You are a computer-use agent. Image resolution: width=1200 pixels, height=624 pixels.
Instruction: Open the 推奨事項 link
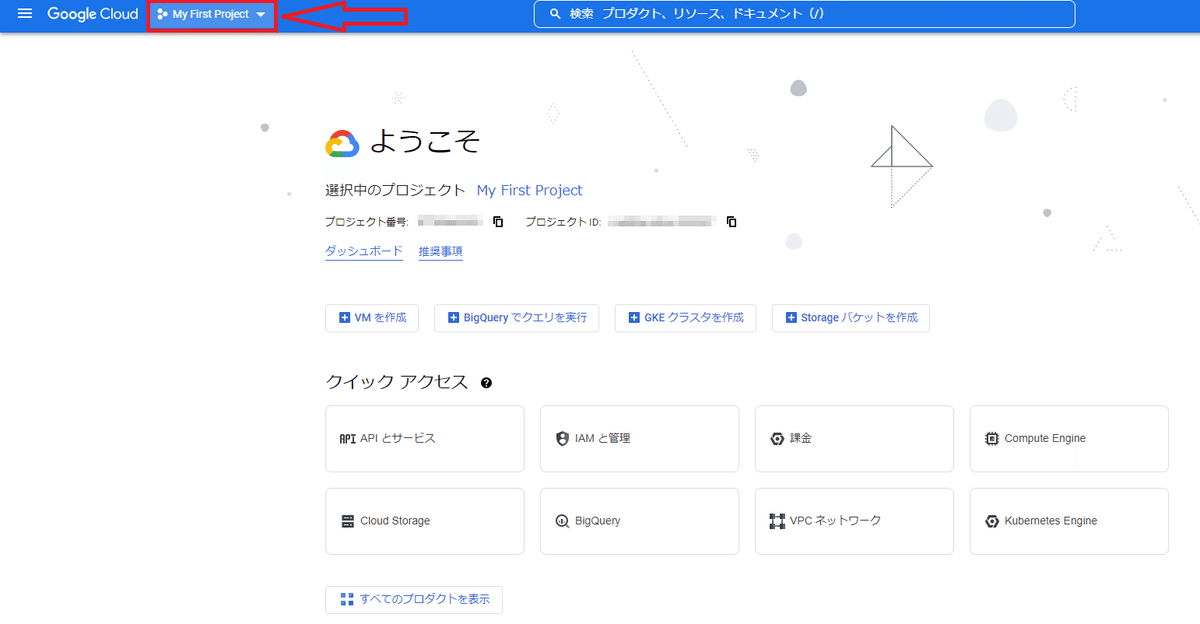coord(441,251)
